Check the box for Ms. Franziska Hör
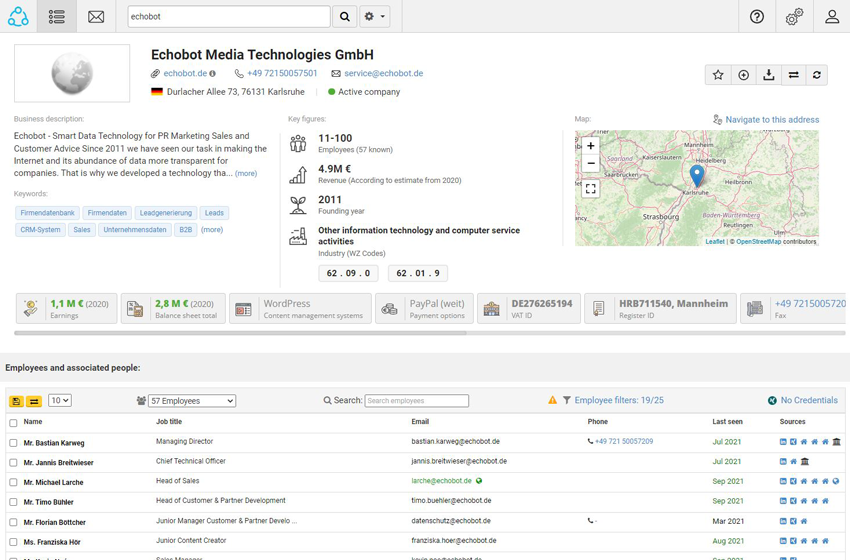 click(x=13, y=542)
